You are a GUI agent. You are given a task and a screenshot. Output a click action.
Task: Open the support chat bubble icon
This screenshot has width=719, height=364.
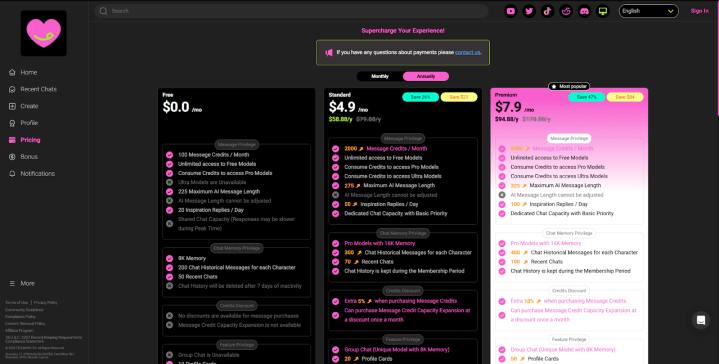[700, 320]
